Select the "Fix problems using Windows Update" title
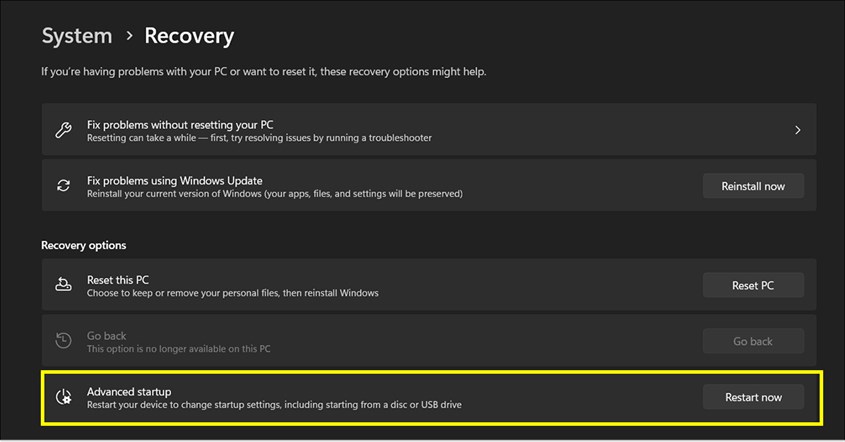 coord(175,180)
